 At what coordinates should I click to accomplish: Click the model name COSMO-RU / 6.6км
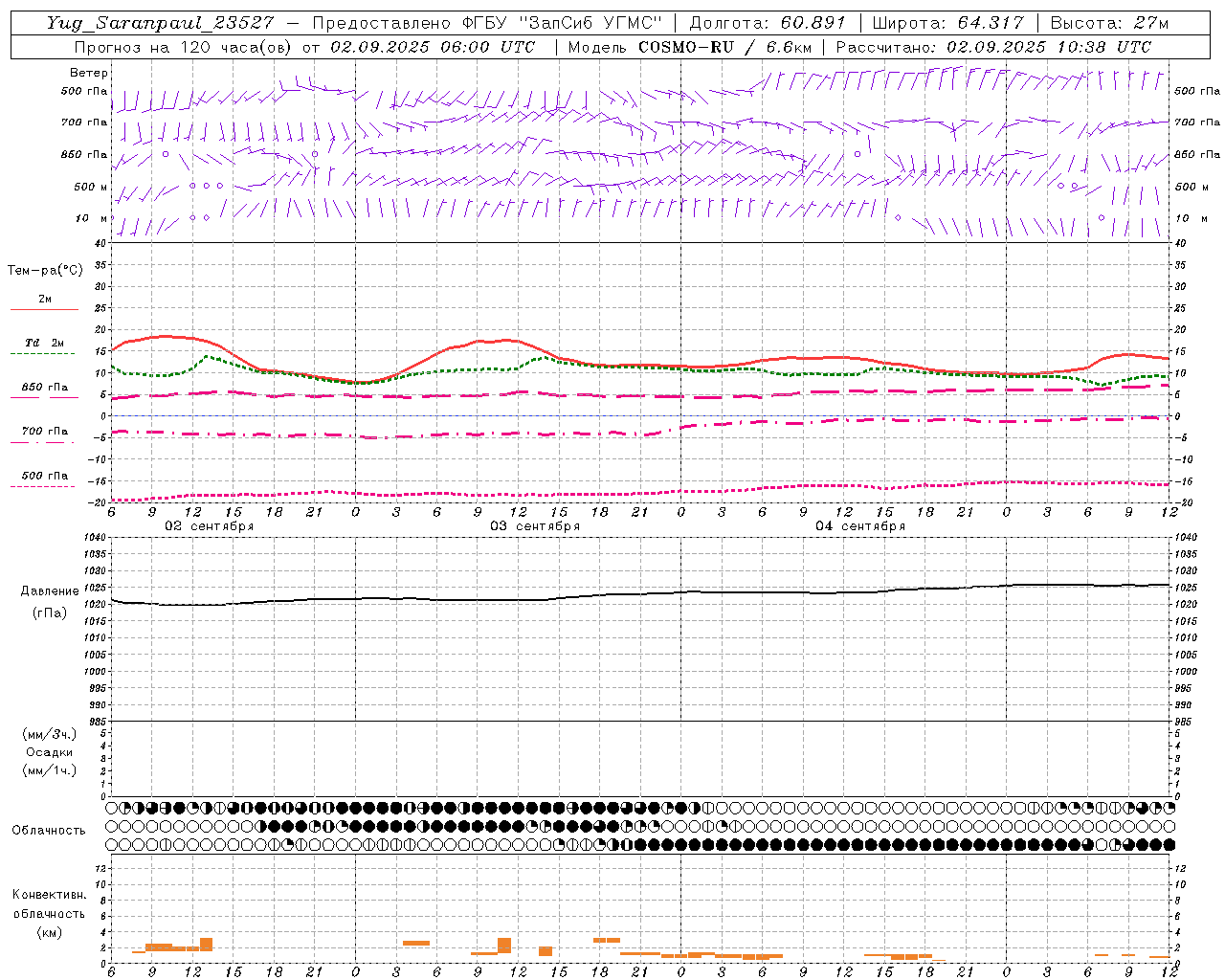(724, 47)
